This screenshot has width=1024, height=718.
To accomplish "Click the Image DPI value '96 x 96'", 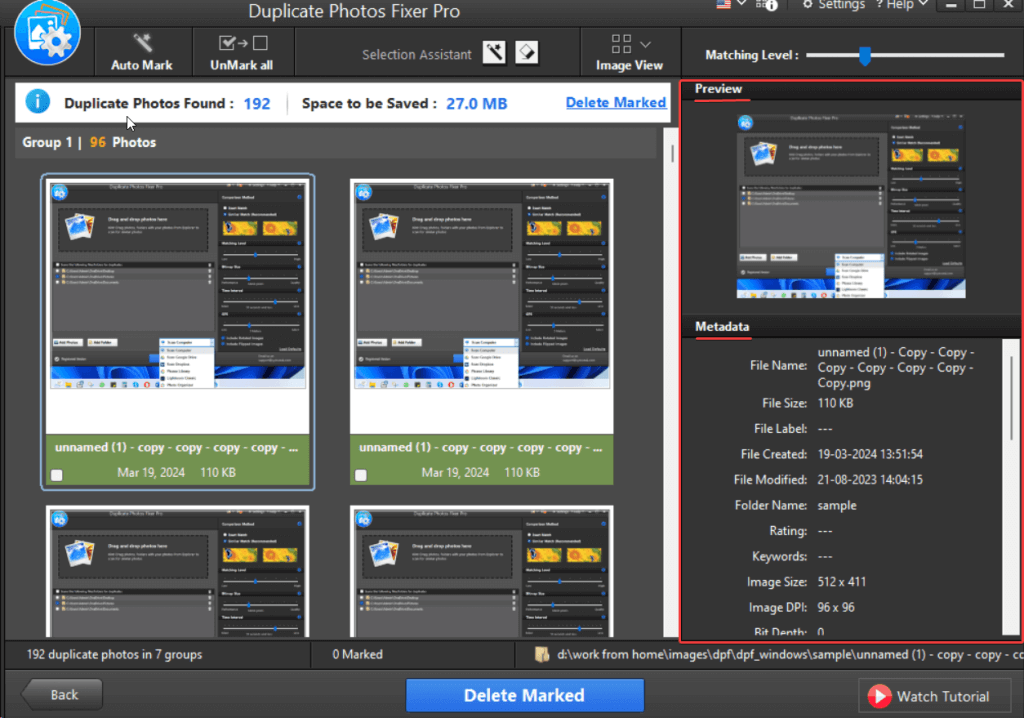I will [x=836, y=608].
